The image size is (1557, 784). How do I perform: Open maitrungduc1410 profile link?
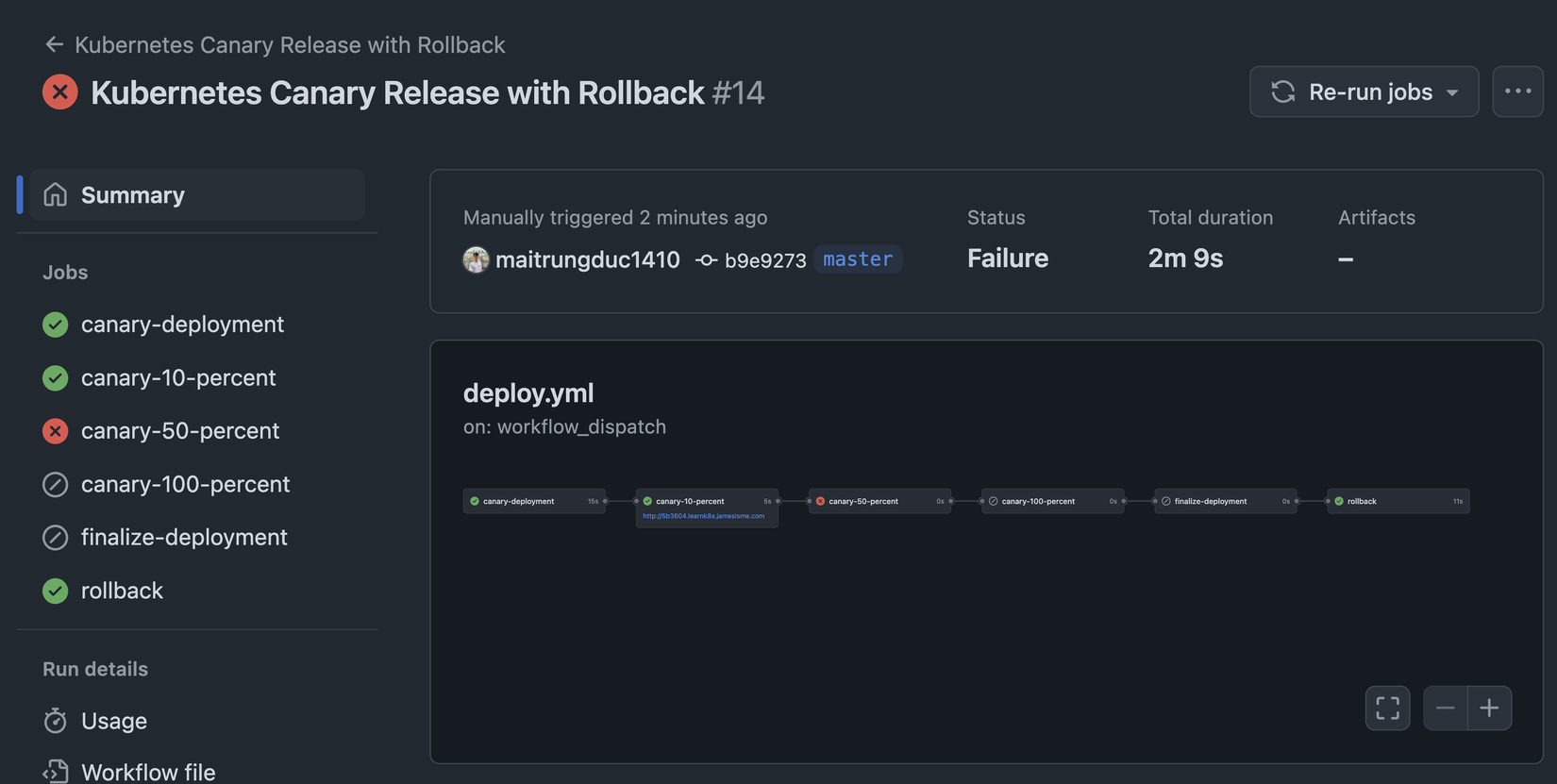pos(587,259)
